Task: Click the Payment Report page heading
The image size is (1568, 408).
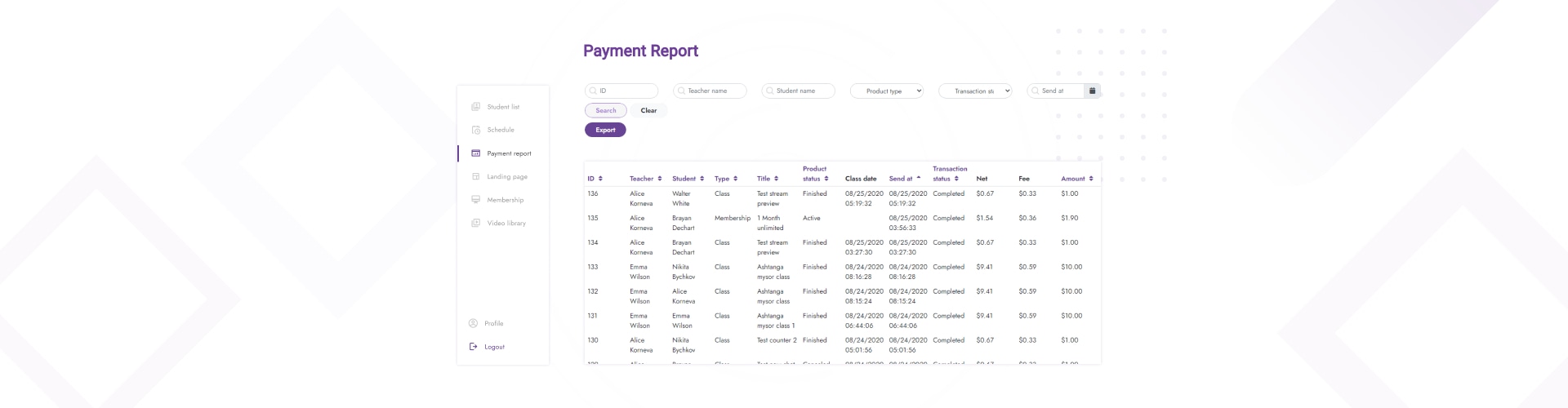Action: coord(640,51)
